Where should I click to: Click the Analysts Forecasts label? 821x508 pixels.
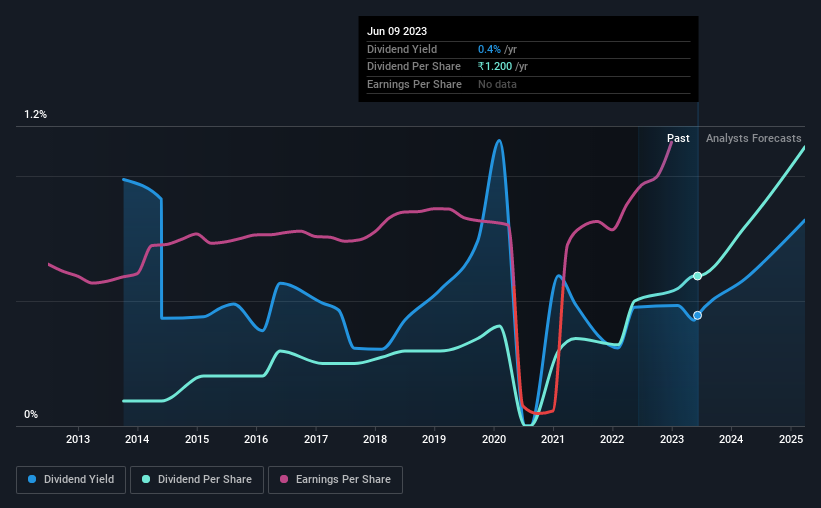click(753, 138)
